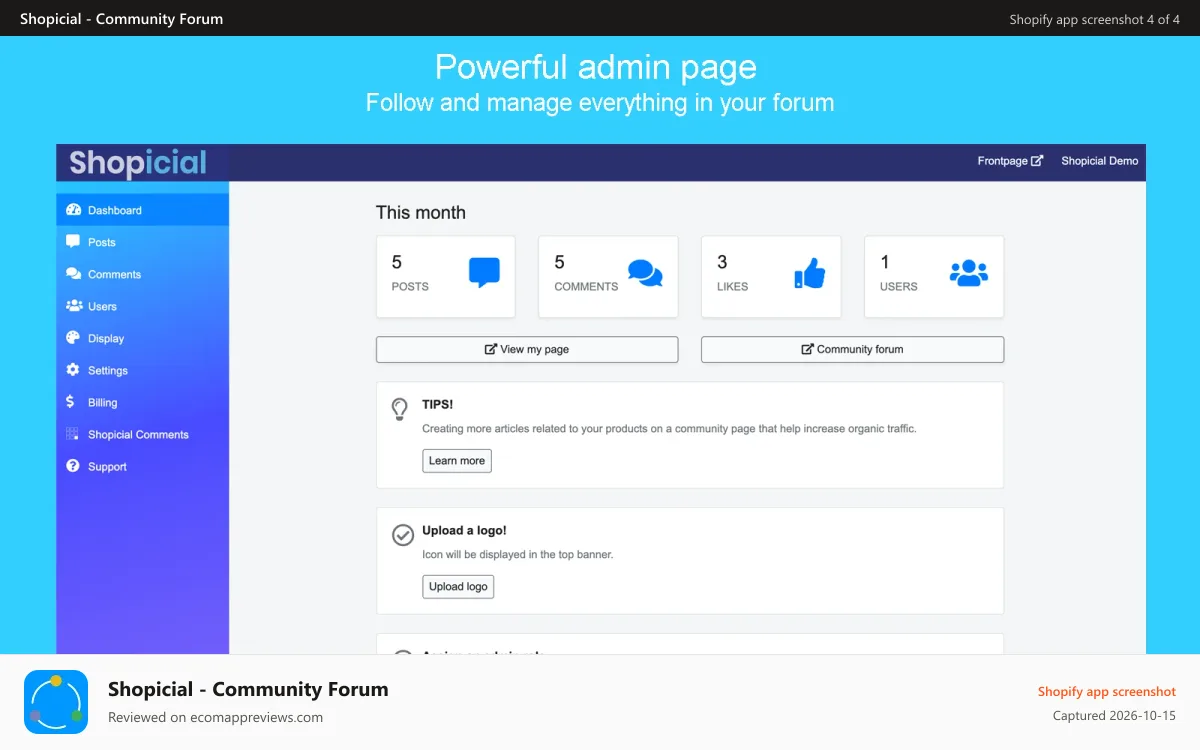Click the Shopicial app icon in footer
This screenshot has width=1200, height=750.
[56, 702]
